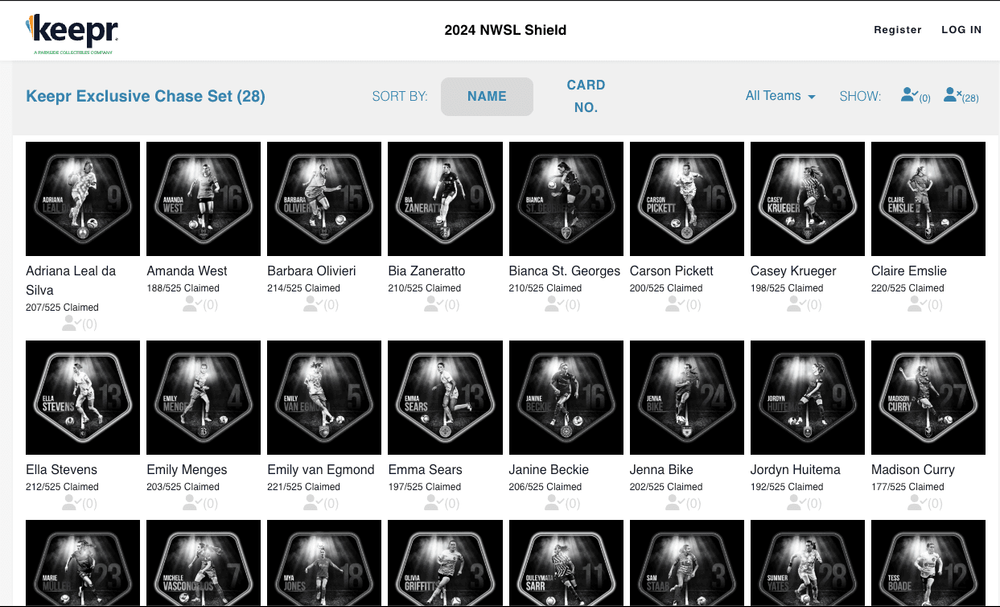Image resolution: width=1000 pixels, height=607 pixels.
Task: Click '221/525 Claimed' under Emily van Egmond
Action: coord(304,486)
